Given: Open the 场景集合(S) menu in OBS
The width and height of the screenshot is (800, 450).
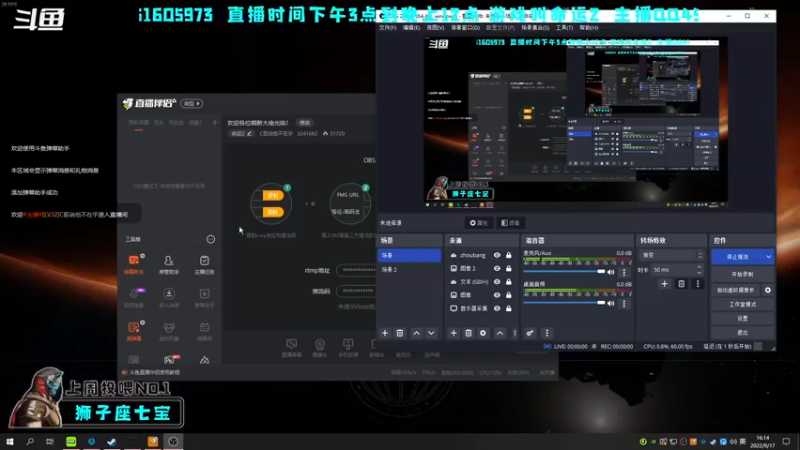Looking at the screenshot, I should 535,28.
